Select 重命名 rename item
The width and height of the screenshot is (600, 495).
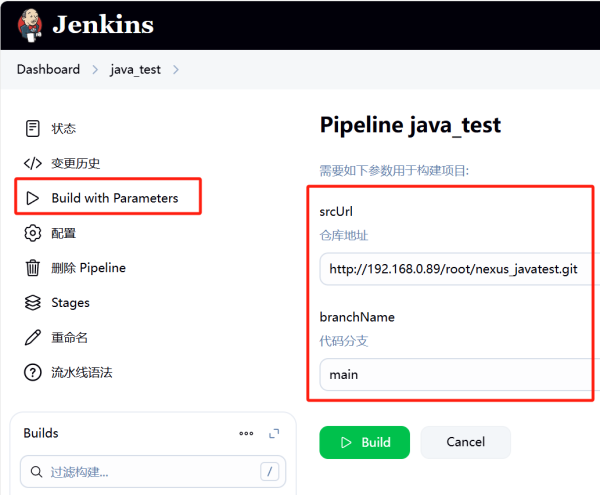(x=70, y=337)
